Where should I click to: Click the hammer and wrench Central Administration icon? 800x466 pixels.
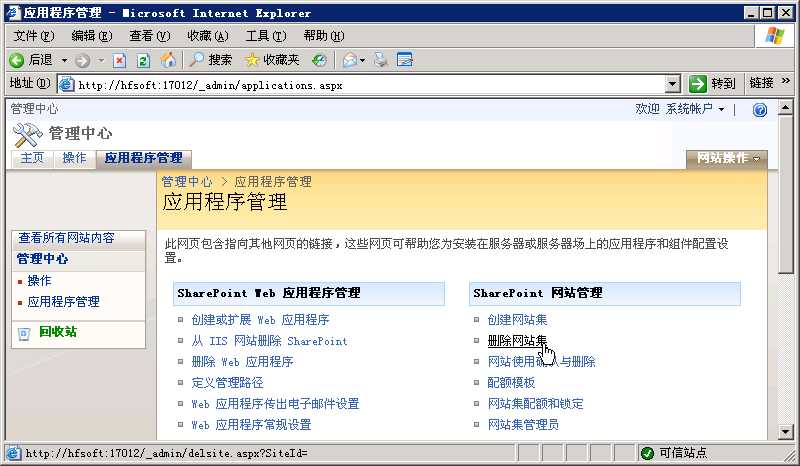[x=27, y=135]
